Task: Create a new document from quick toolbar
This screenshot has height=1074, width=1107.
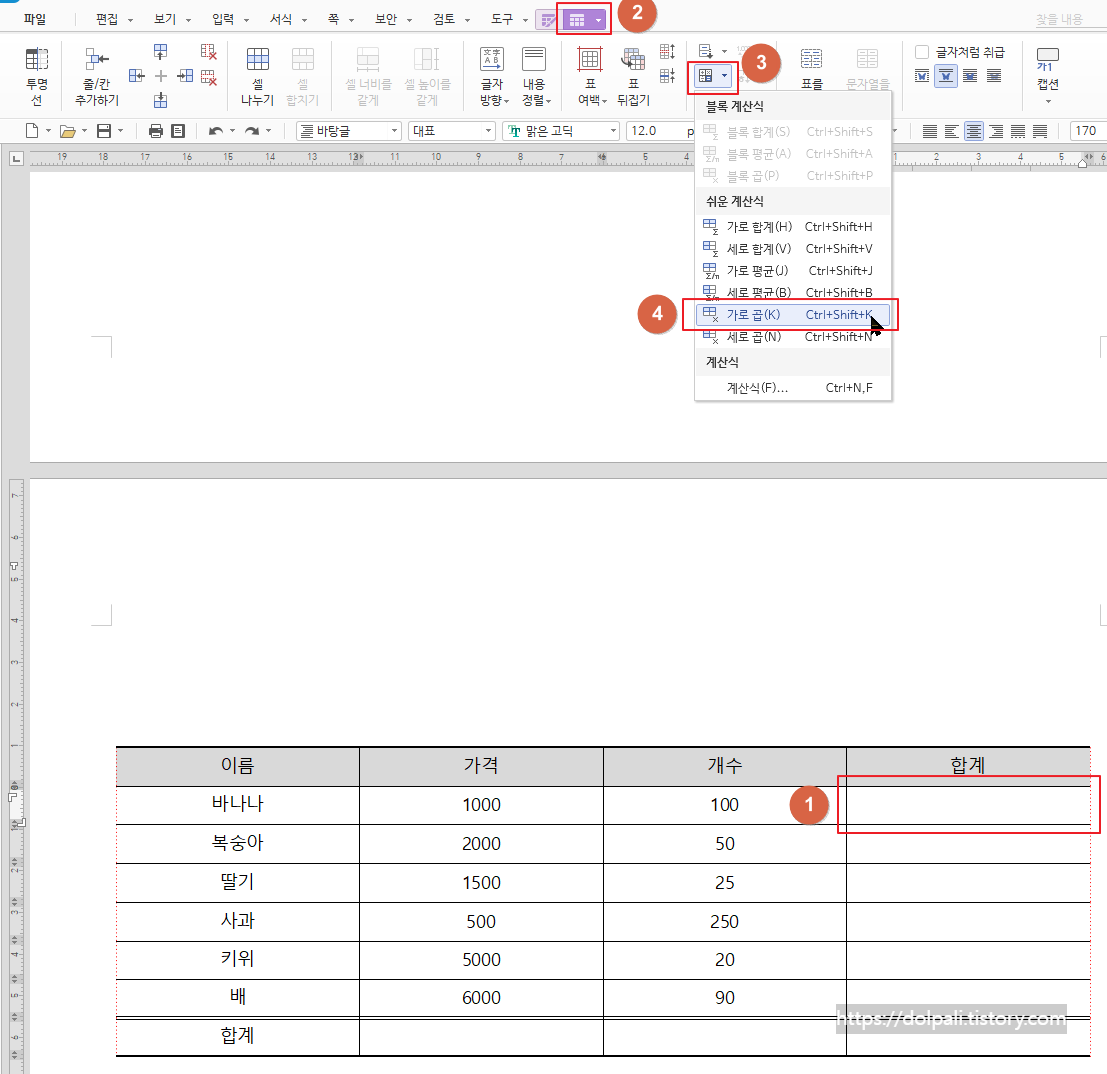Action: point(32,131)
